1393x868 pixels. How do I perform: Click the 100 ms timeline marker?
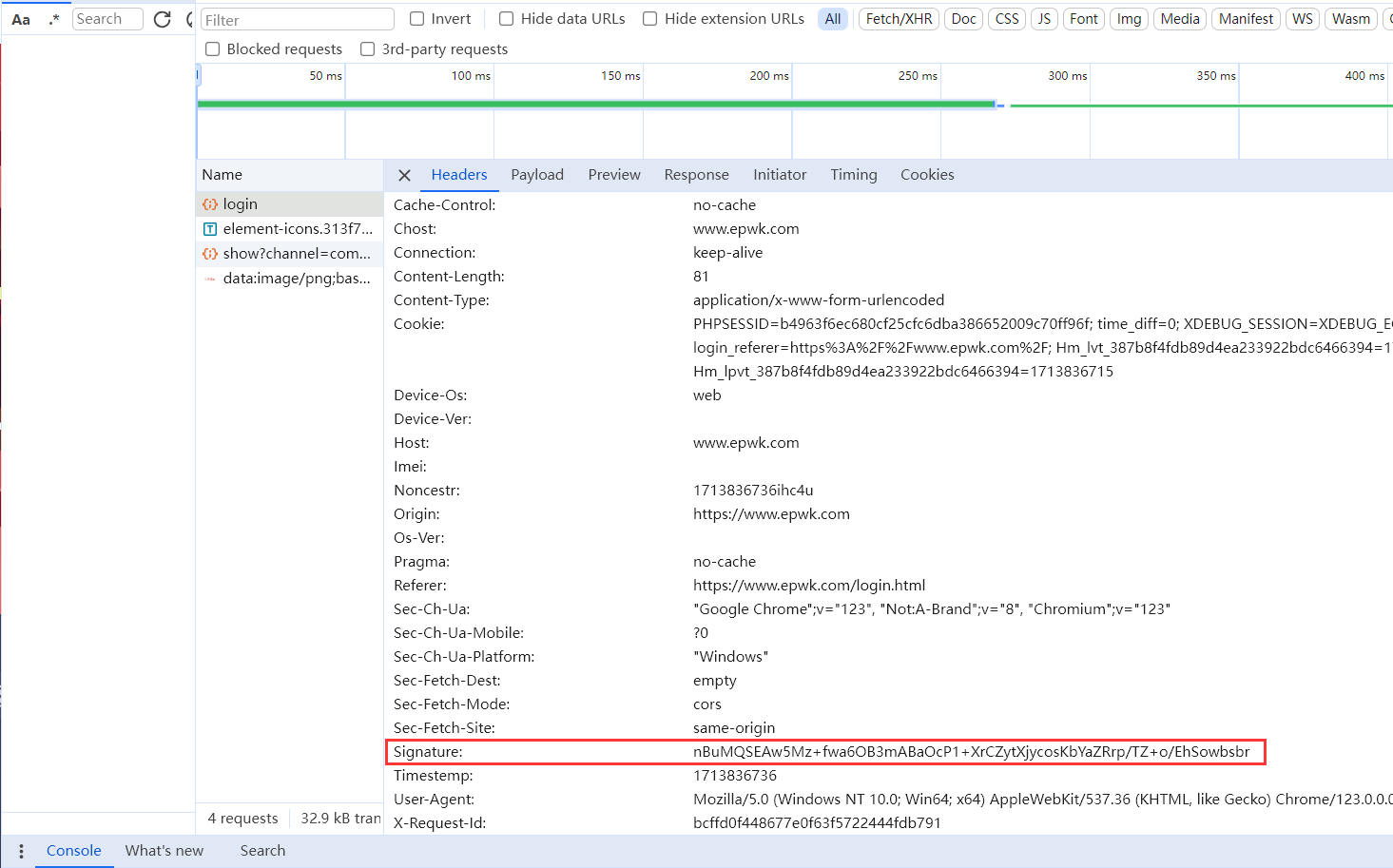click(x=471, y=76)
